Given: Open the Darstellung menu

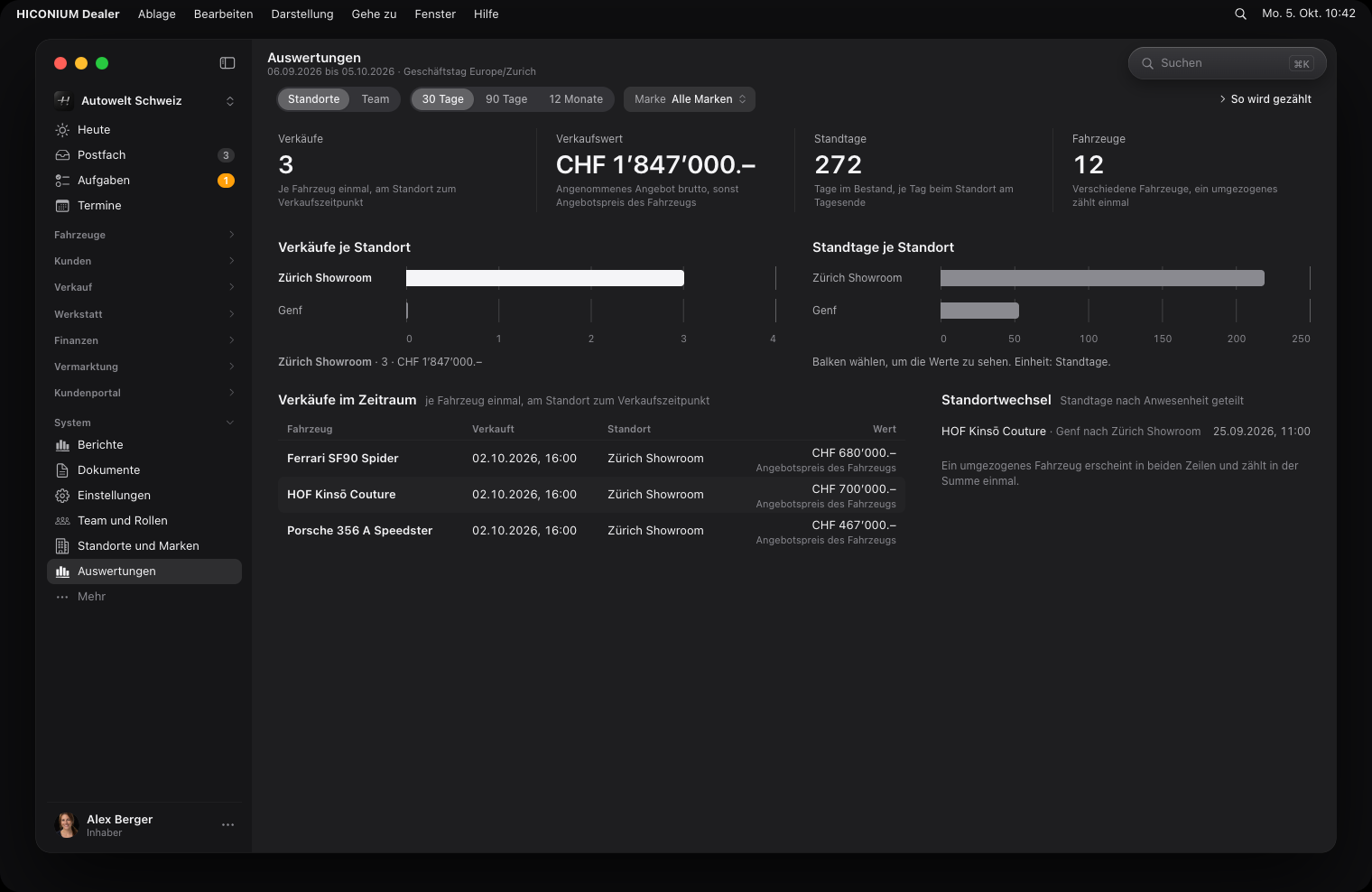Looking at the screenshot, I should pyautogui.click(x=302, y=14).
